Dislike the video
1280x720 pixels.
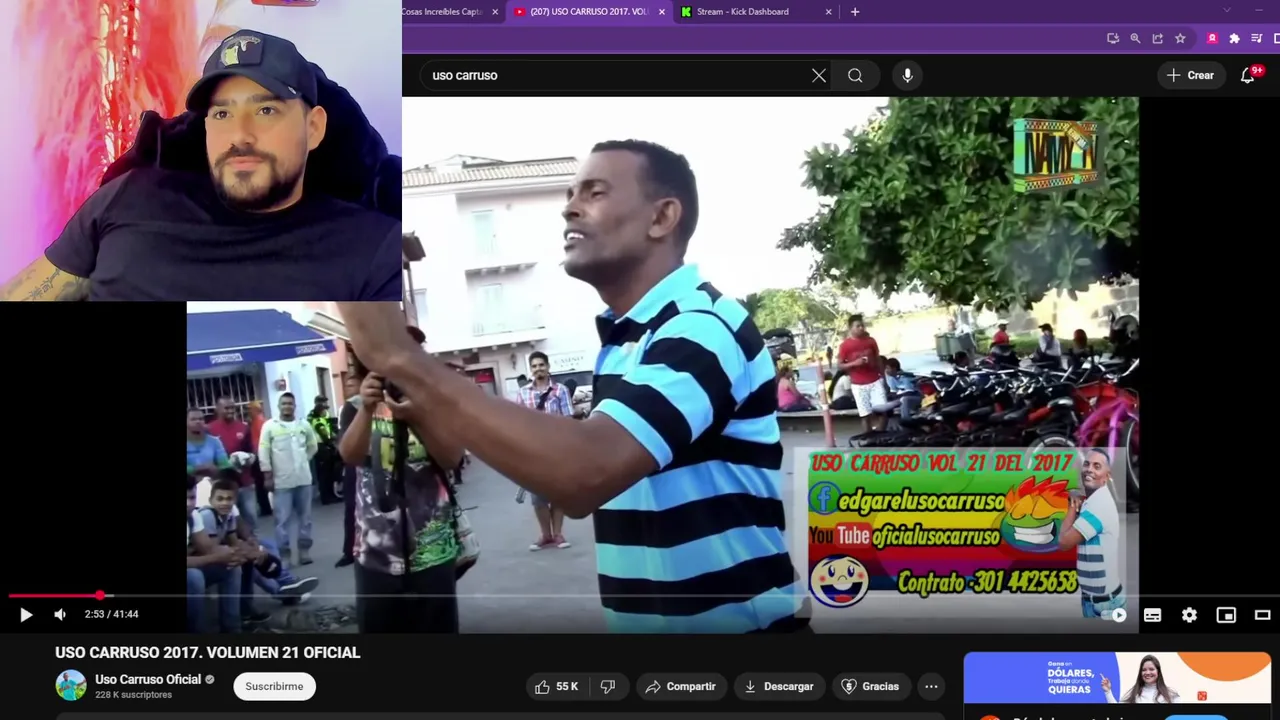click(608, 686)
